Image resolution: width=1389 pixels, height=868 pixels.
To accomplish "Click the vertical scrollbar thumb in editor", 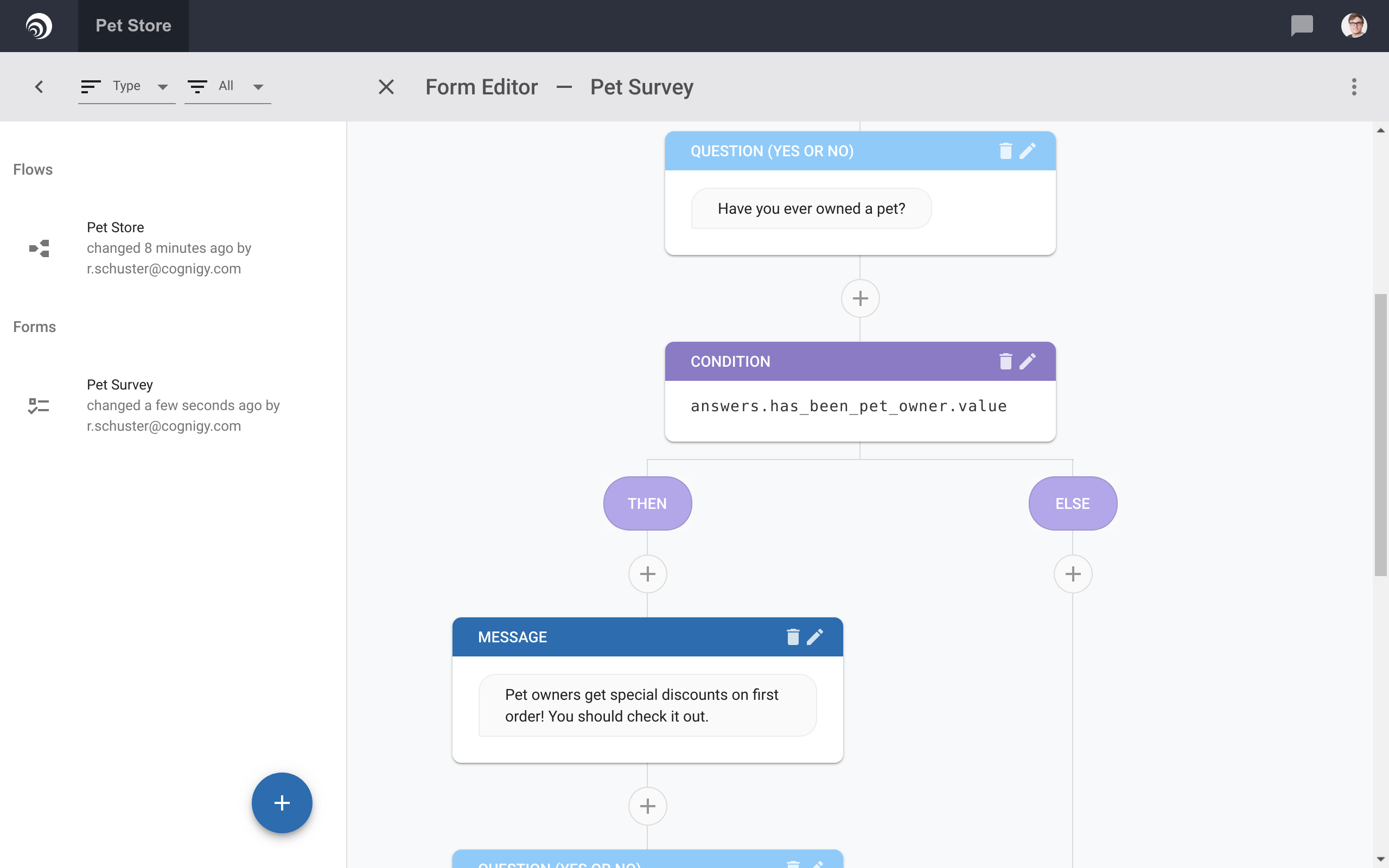I will [1380, 434].
